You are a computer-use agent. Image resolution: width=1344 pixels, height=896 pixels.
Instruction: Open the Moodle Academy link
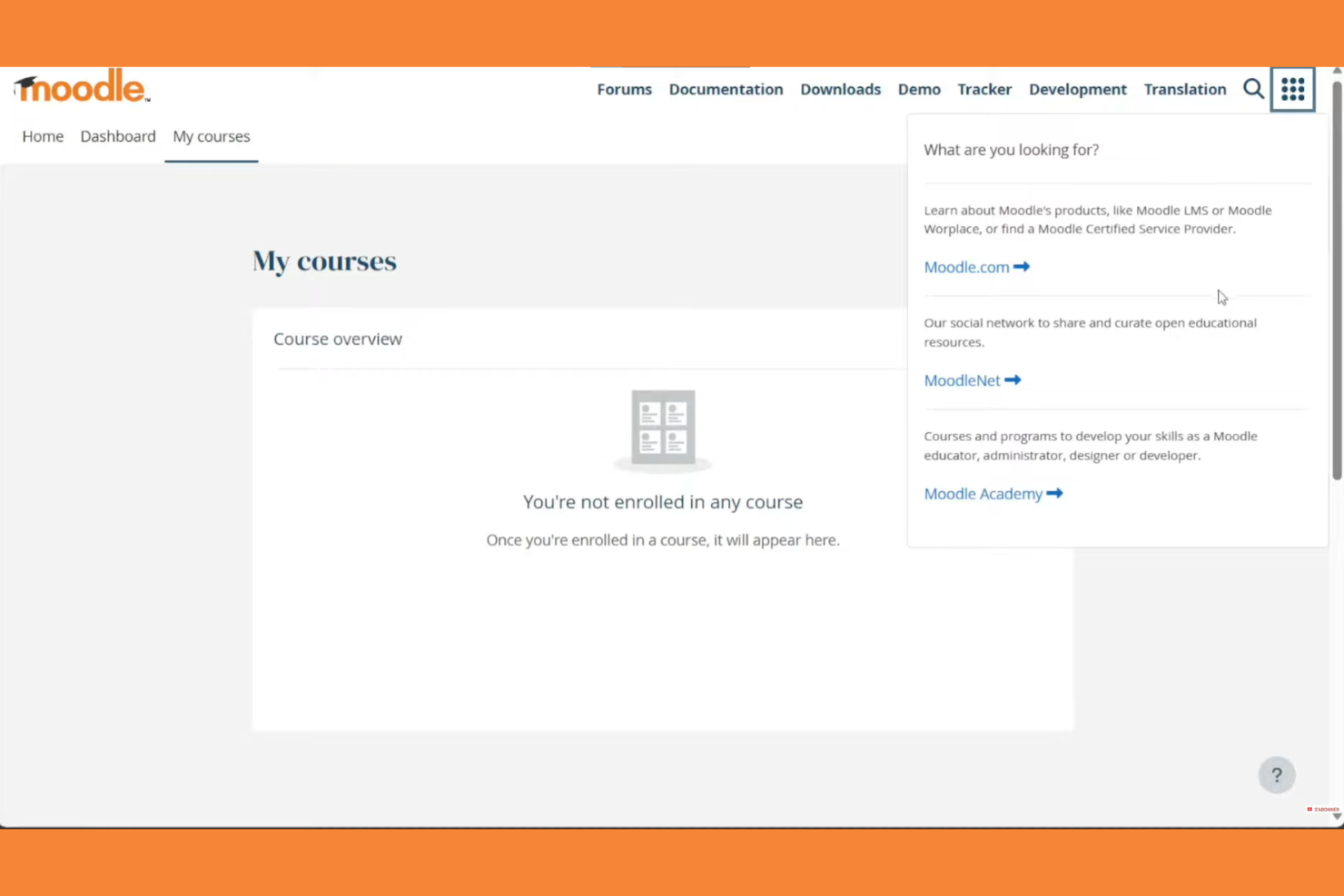pos(983,493)
